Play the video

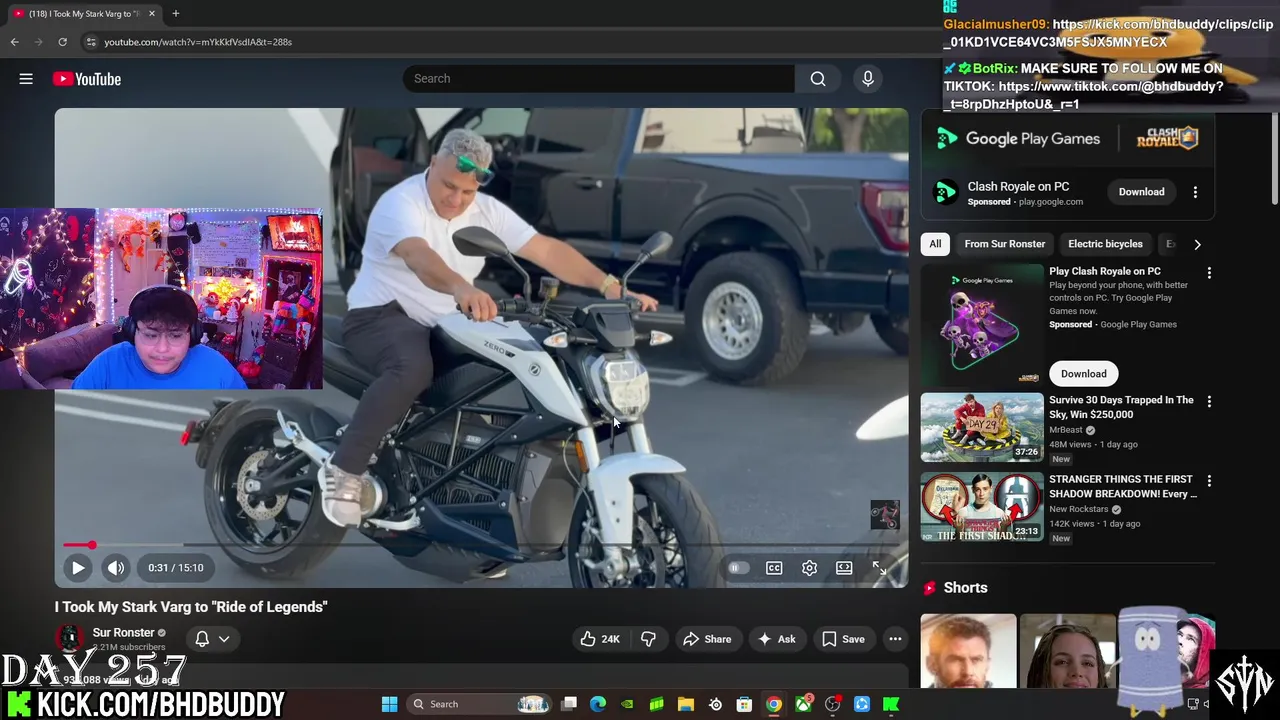78,568
